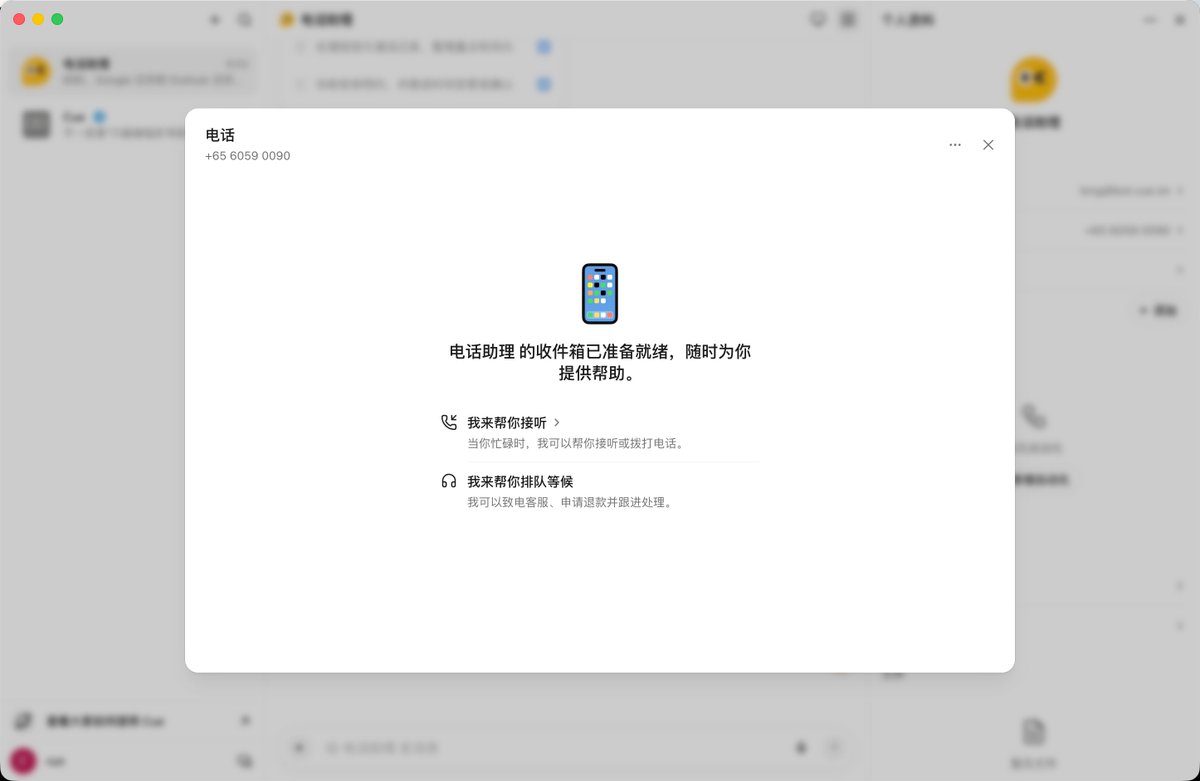The image size is (1200, 781).
Task: Click the pink user avatar at the sidebar bottom
Action: 24,760
